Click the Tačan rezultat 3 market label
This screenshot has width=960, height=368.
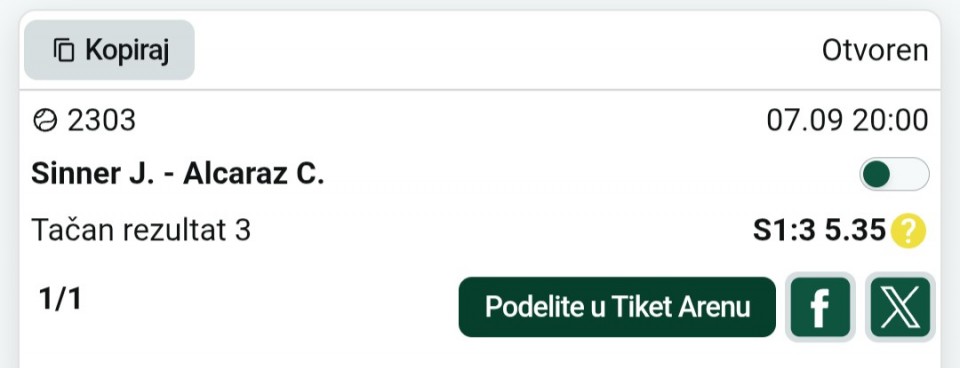pos(141,231)
